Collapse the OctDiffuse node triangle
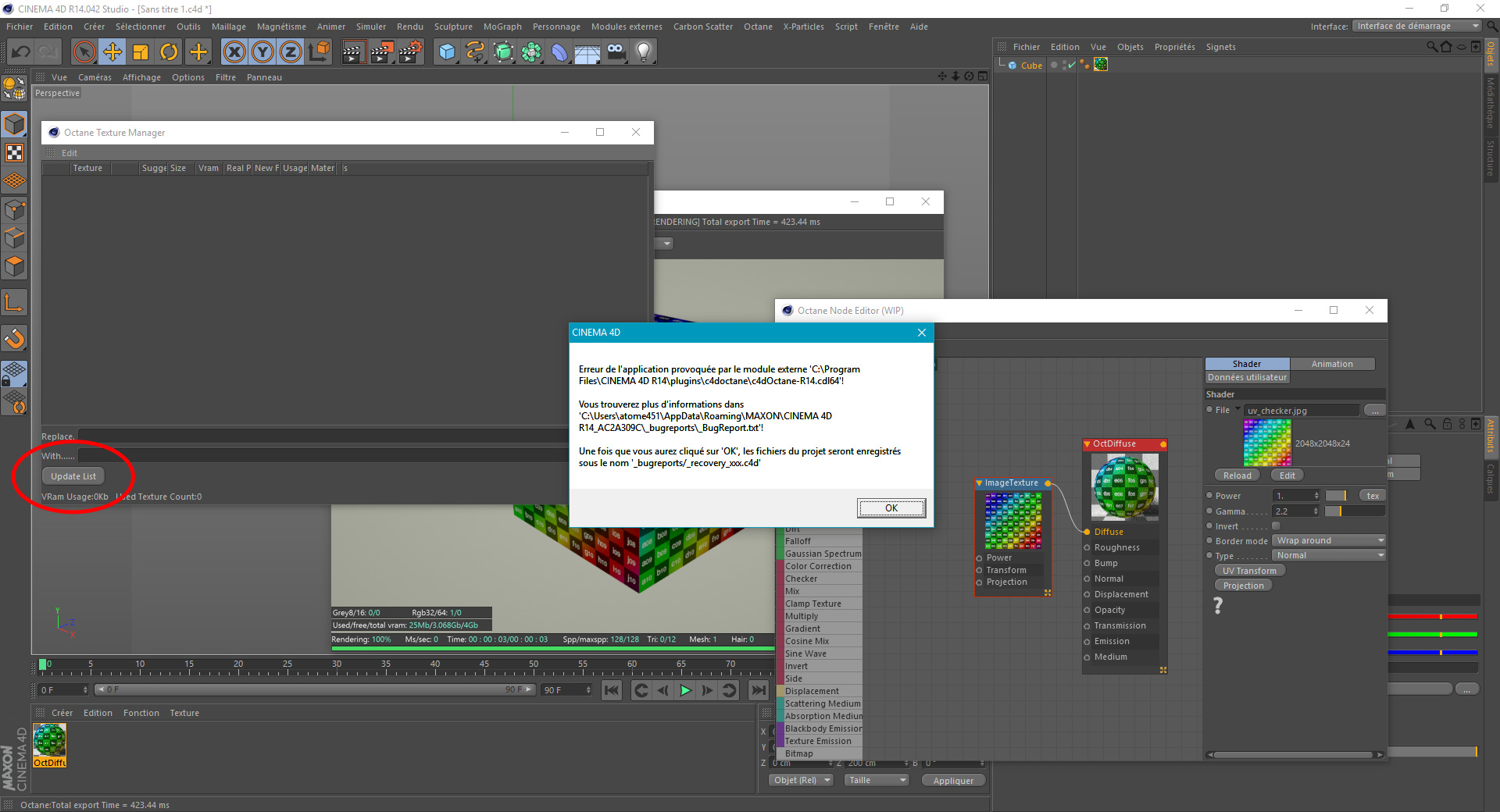 pyautogui.click(x=1087, y=444)
